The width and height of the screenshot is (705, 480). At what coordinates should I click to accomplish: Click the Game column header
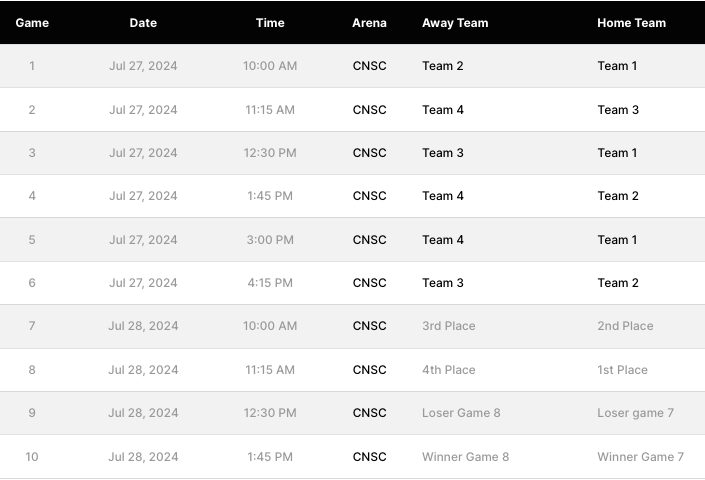click(32, 23)
